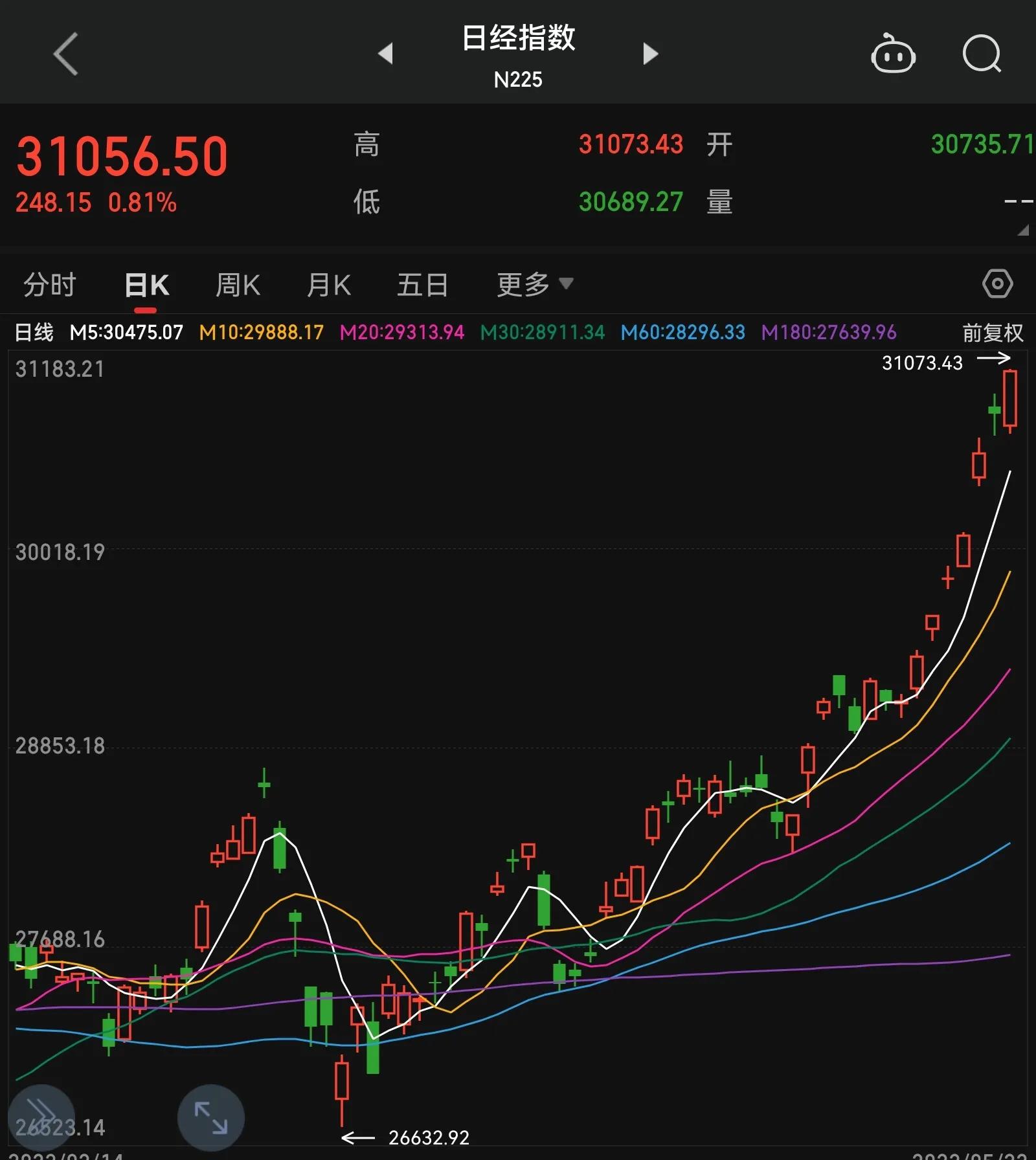The width and height of the screenshot is (1036, 1160).
Task: Open the AI assistant robot icon
Action: 894,54
